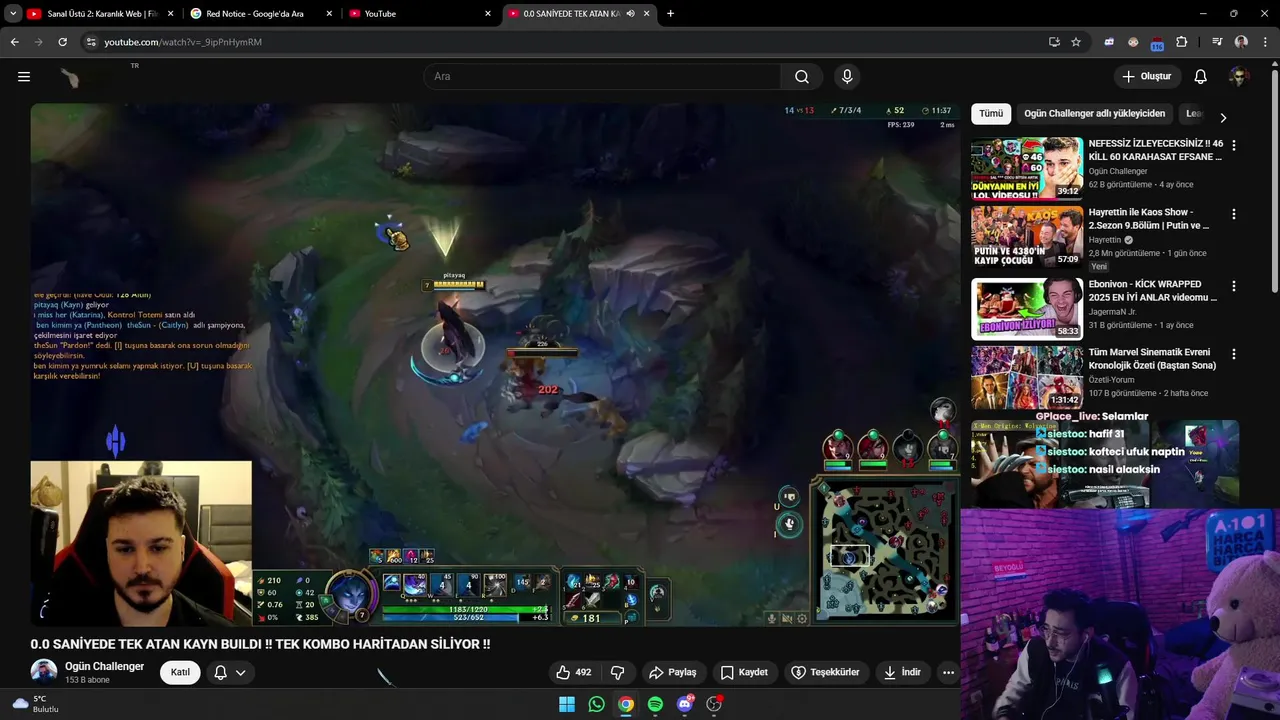This screenshot has width=1280, height=720.
Task: Open Spotify from the taskbar
Action: click(655, 704)
